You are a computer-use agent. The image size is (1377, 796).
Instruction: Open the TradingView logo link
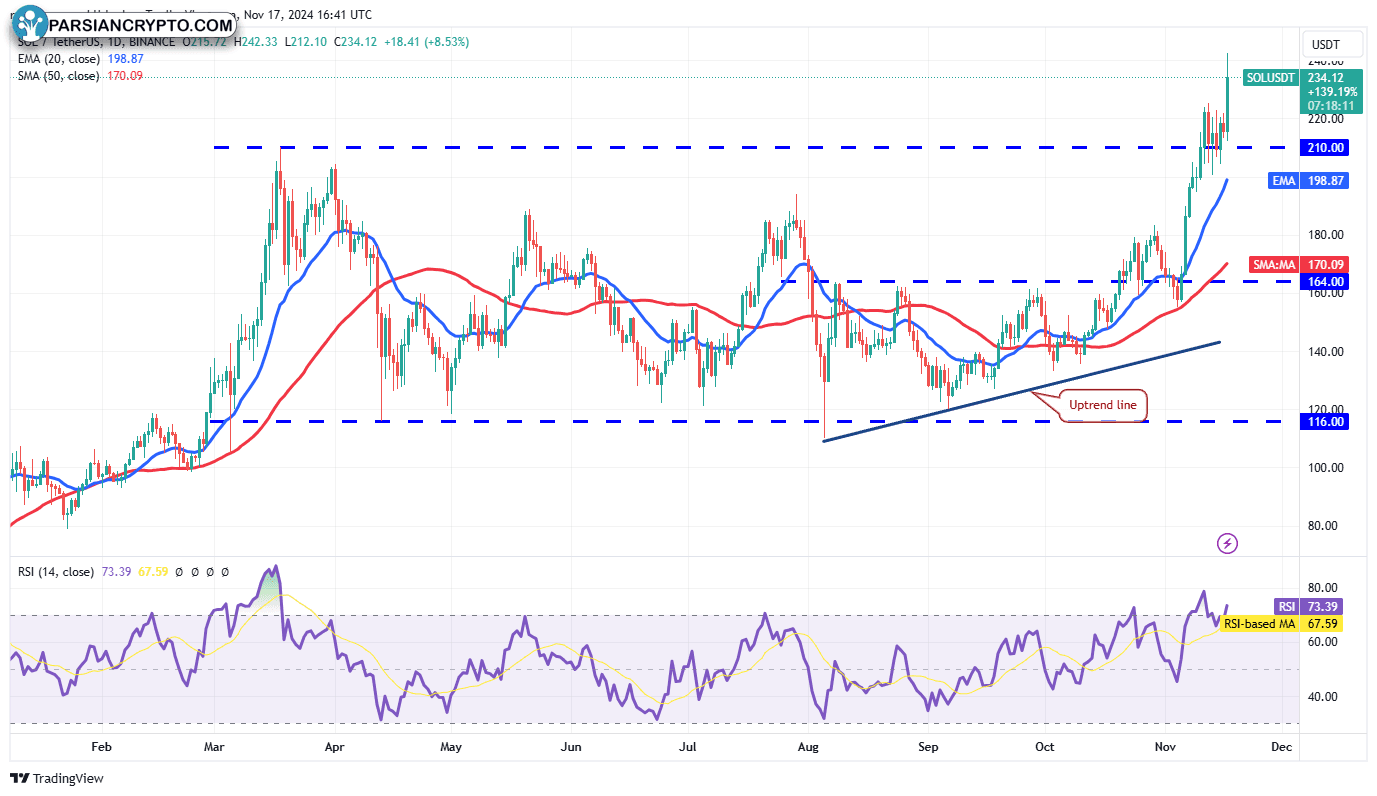(x=57, y=778)
